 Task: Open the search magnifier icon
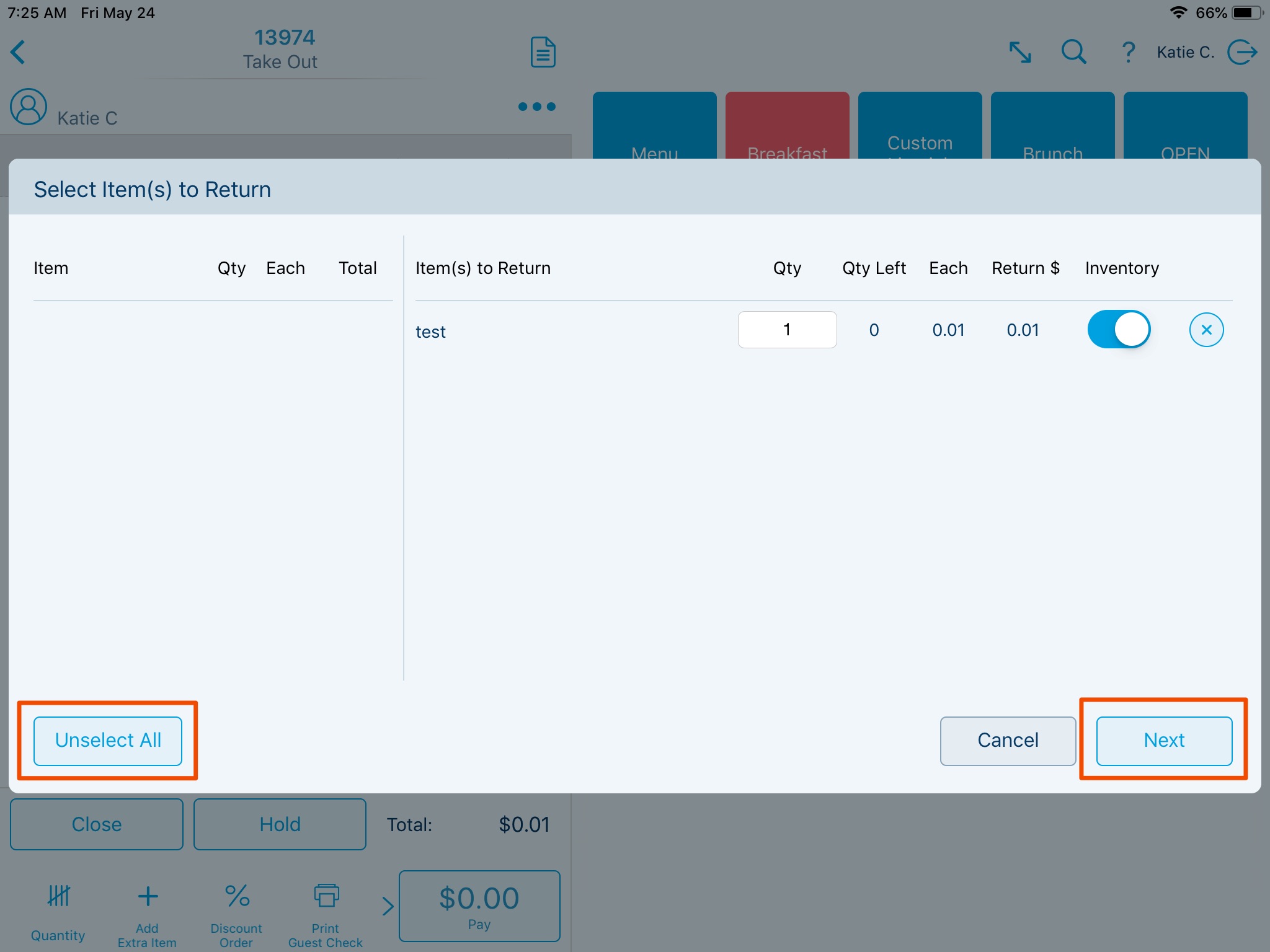[x=1073, y=52]
